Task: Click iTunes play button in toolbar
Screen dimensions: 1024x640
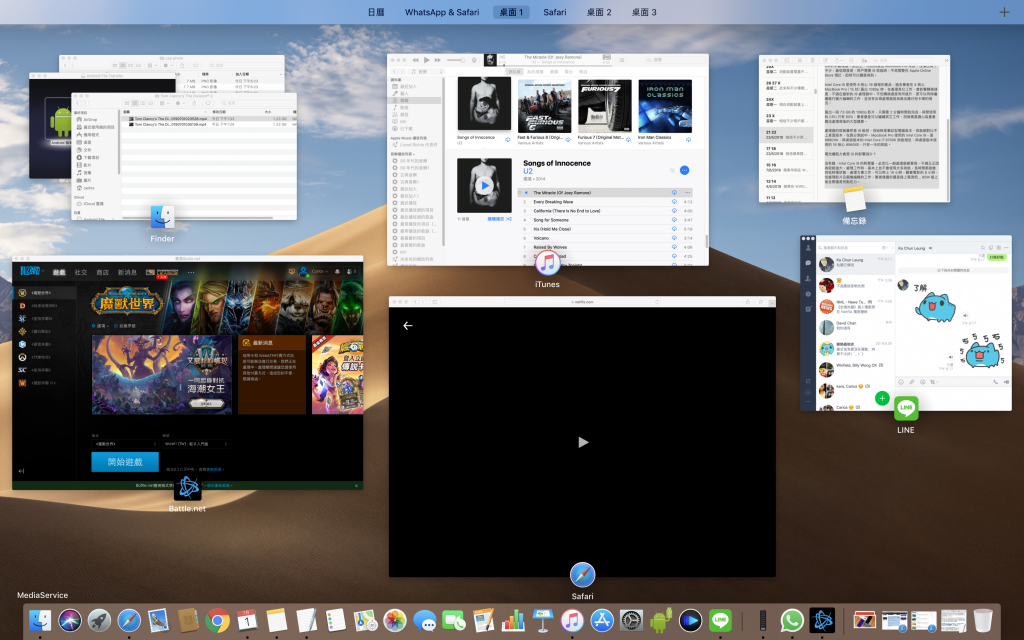Action: pyautogui.click(x=426, y=60)
